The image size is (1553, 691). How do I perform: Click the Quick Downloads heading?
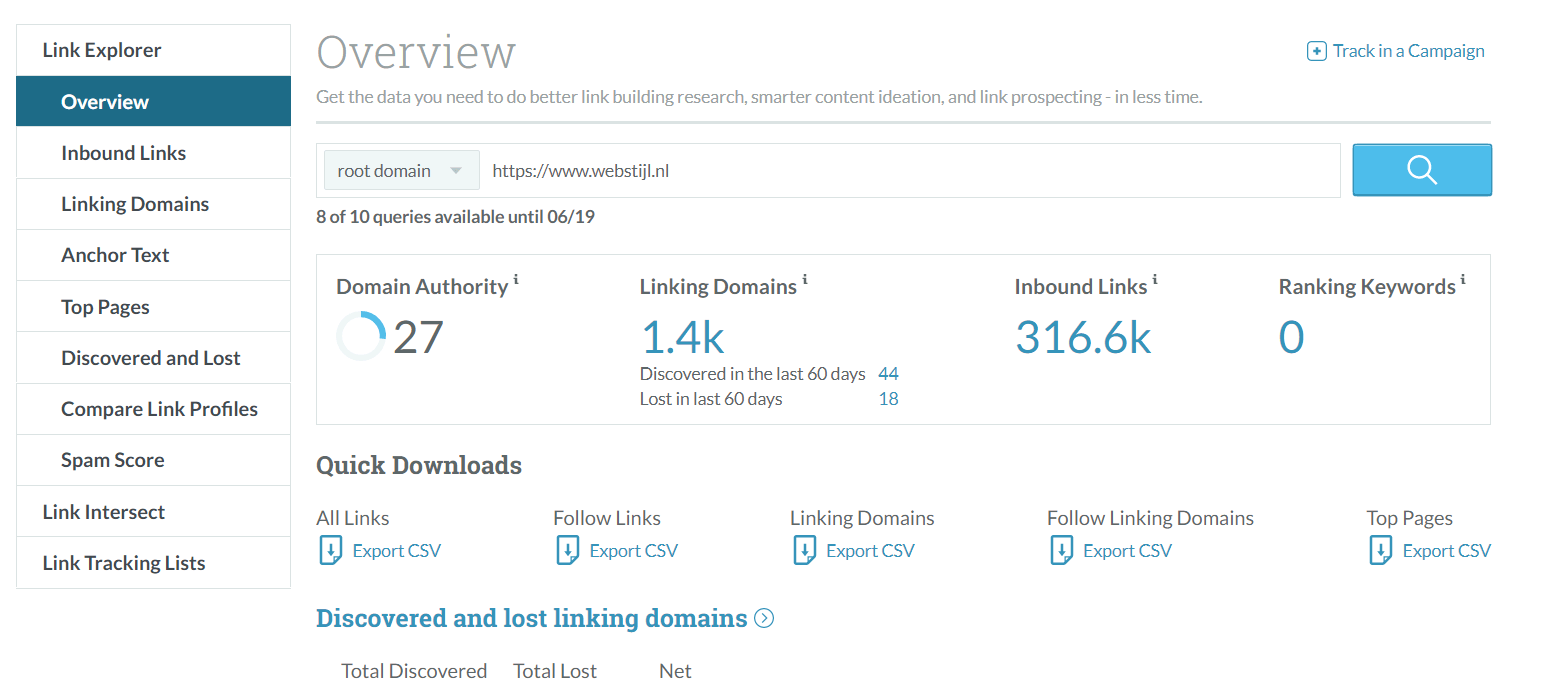(419, 465)
